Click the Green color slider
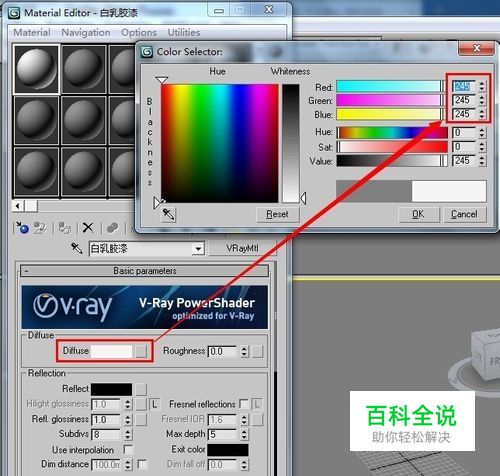This screenshot has width=500, height=476. tap(391, 100)
